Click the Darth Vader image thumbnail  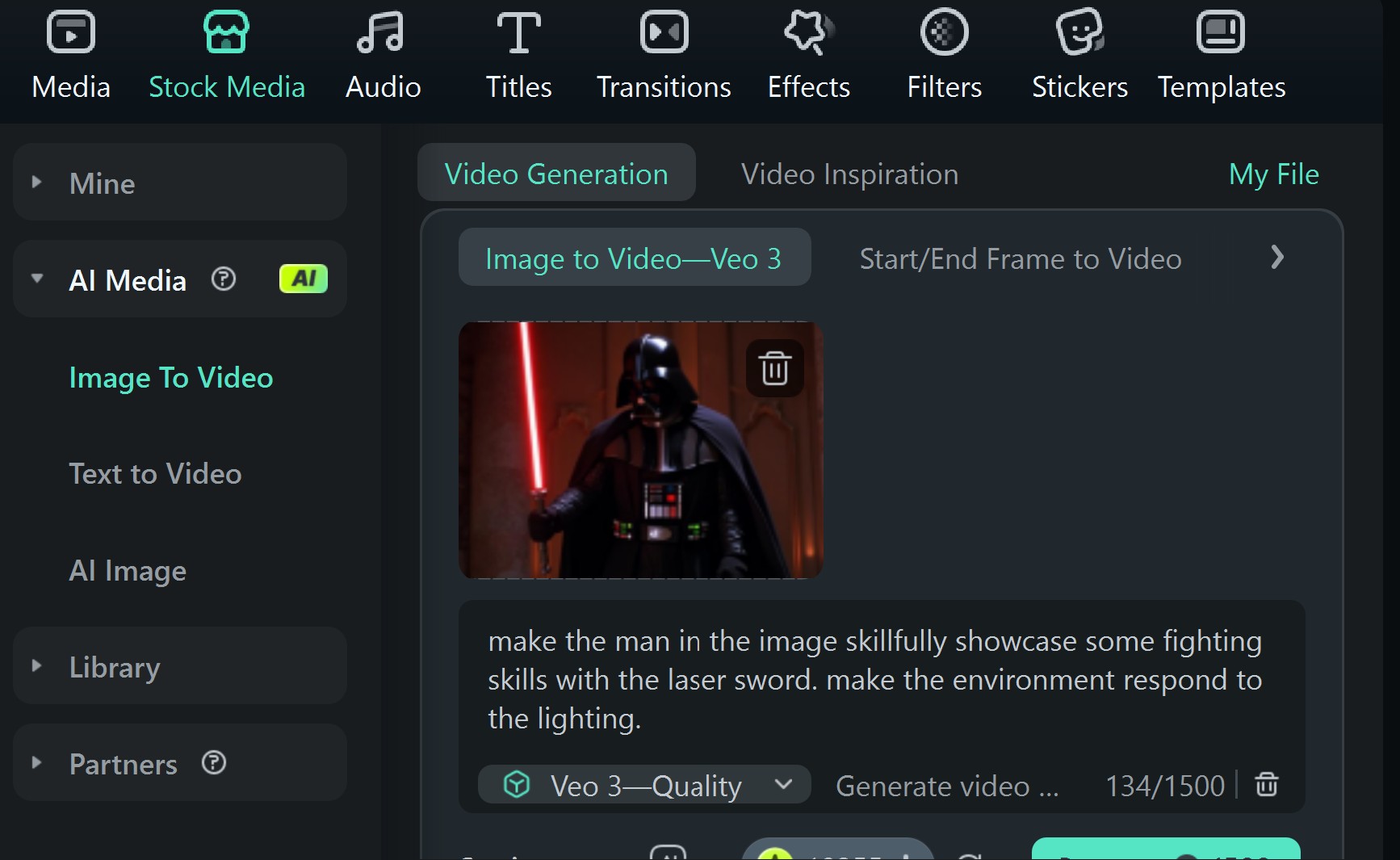tap(640, 450)
